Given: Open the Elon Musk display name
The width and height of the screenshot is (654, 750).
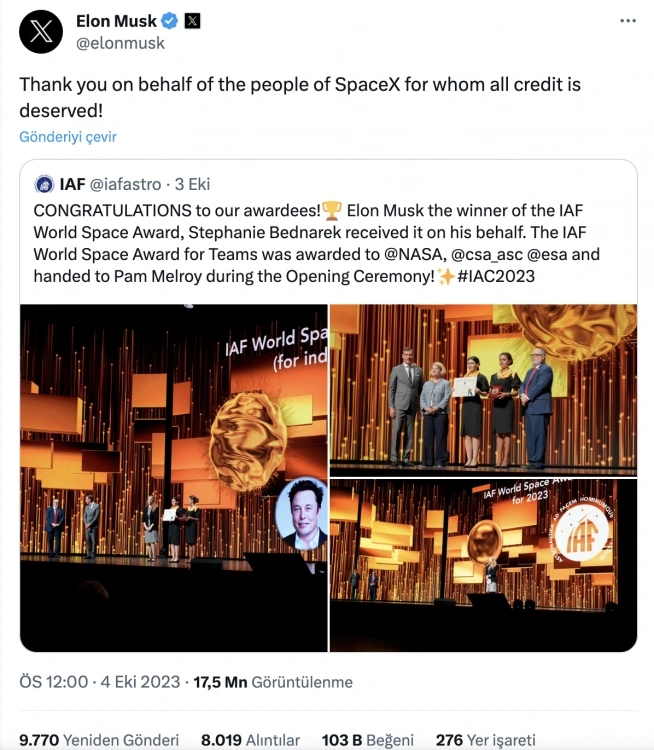Looking at the screenshot, I should 118,21.
